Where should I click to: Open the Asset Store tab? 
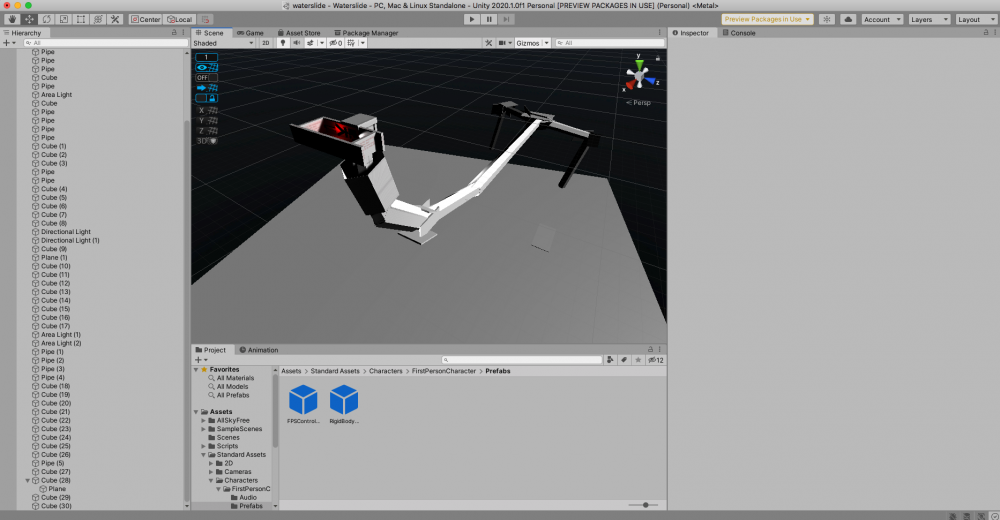299,33
